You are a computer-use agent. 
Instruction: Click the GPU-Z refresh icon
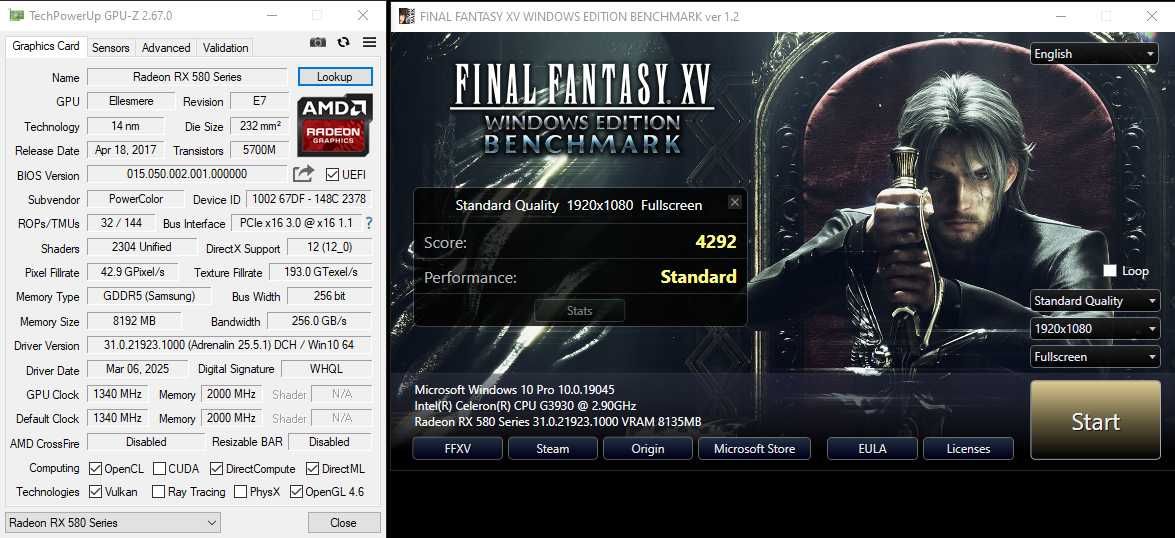point(343,43)
